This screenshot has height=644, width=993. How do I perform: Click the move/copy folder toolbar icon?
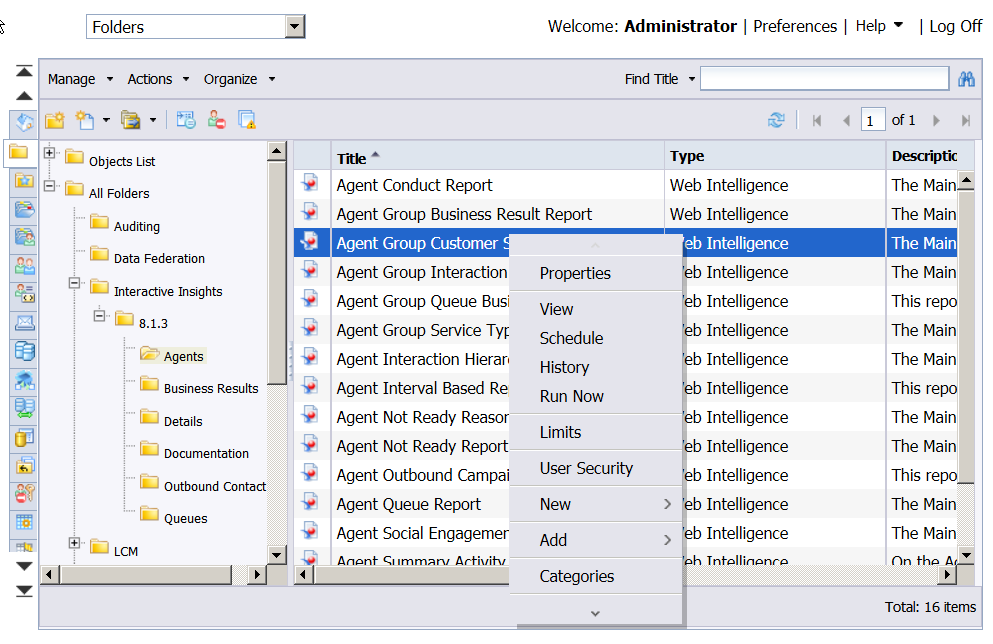(130, 120)
